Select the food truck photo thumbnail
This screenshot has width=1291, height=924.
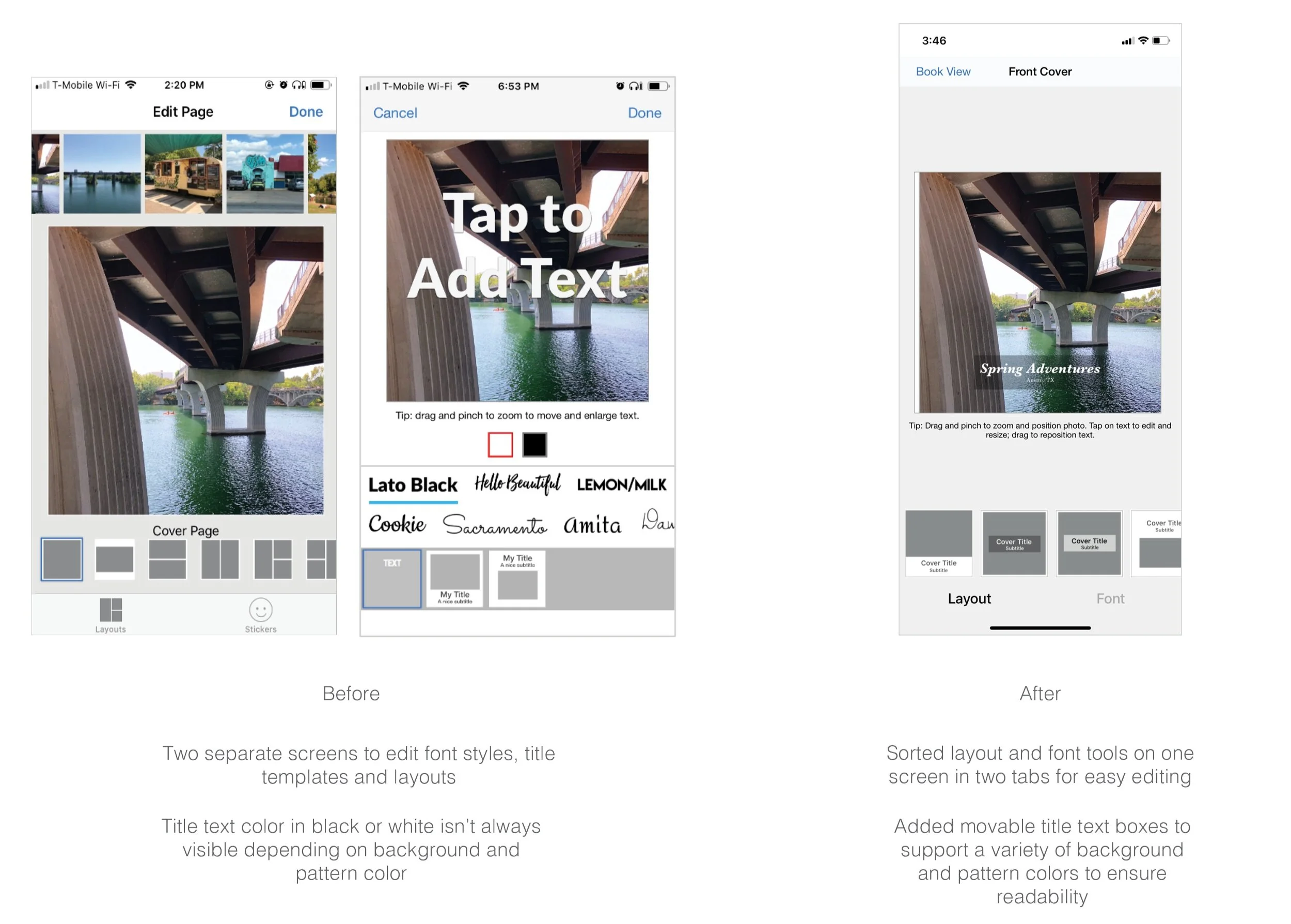[183, 174]
